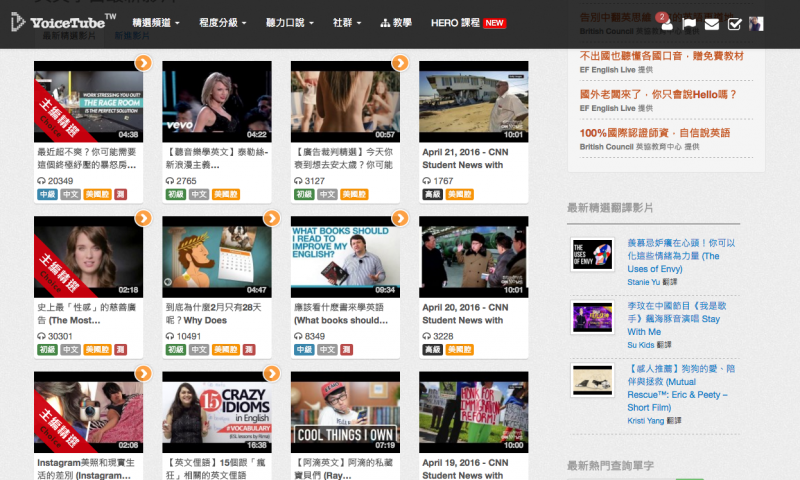Image resolution: width=800 pixels, height=480 pixels.
Task: Open Mutual Rescue Eric & Peety sidebar link
Action: pos(681,388)
